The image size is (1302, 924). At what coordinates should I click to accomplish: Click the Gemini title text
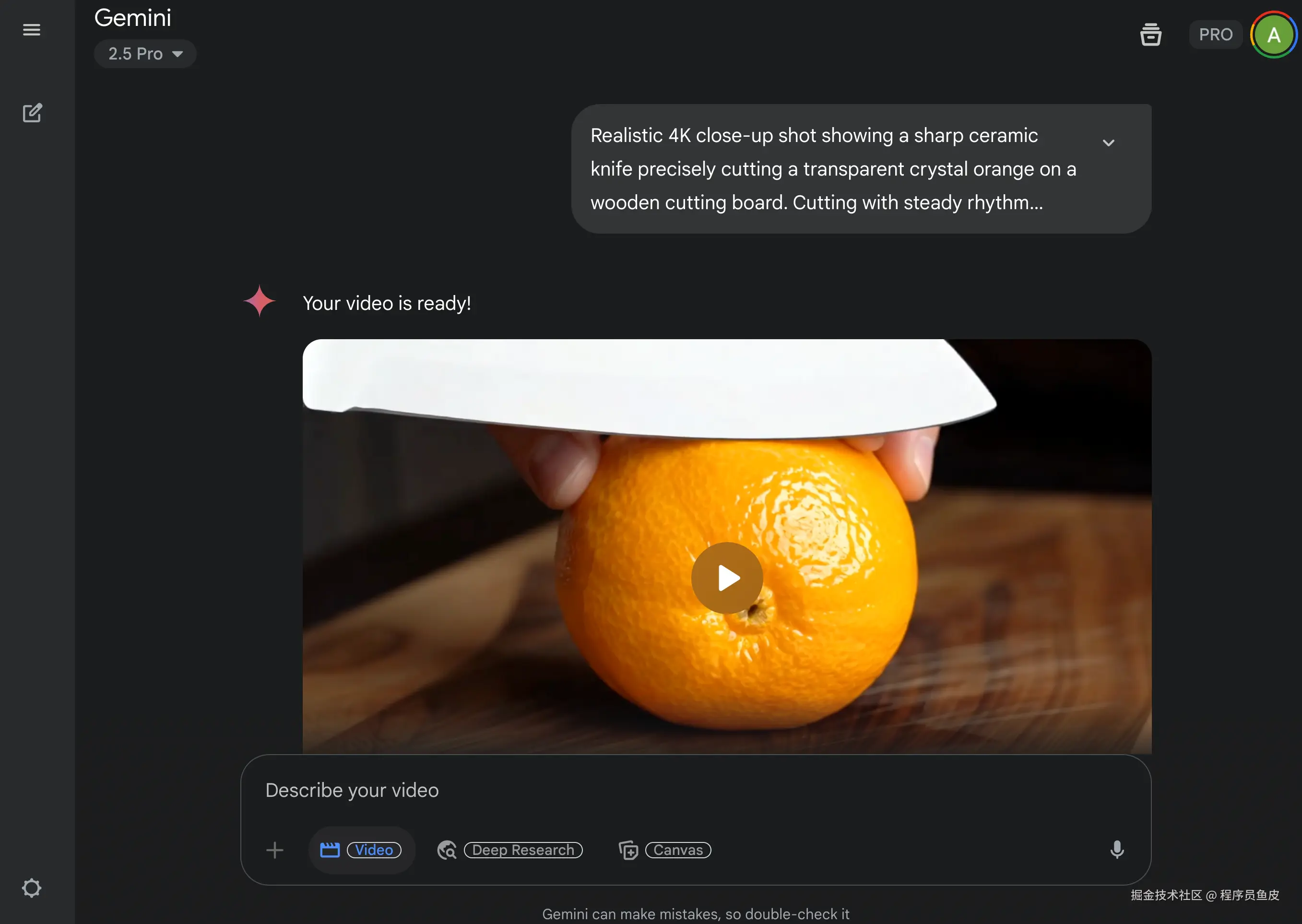point(132,18)
